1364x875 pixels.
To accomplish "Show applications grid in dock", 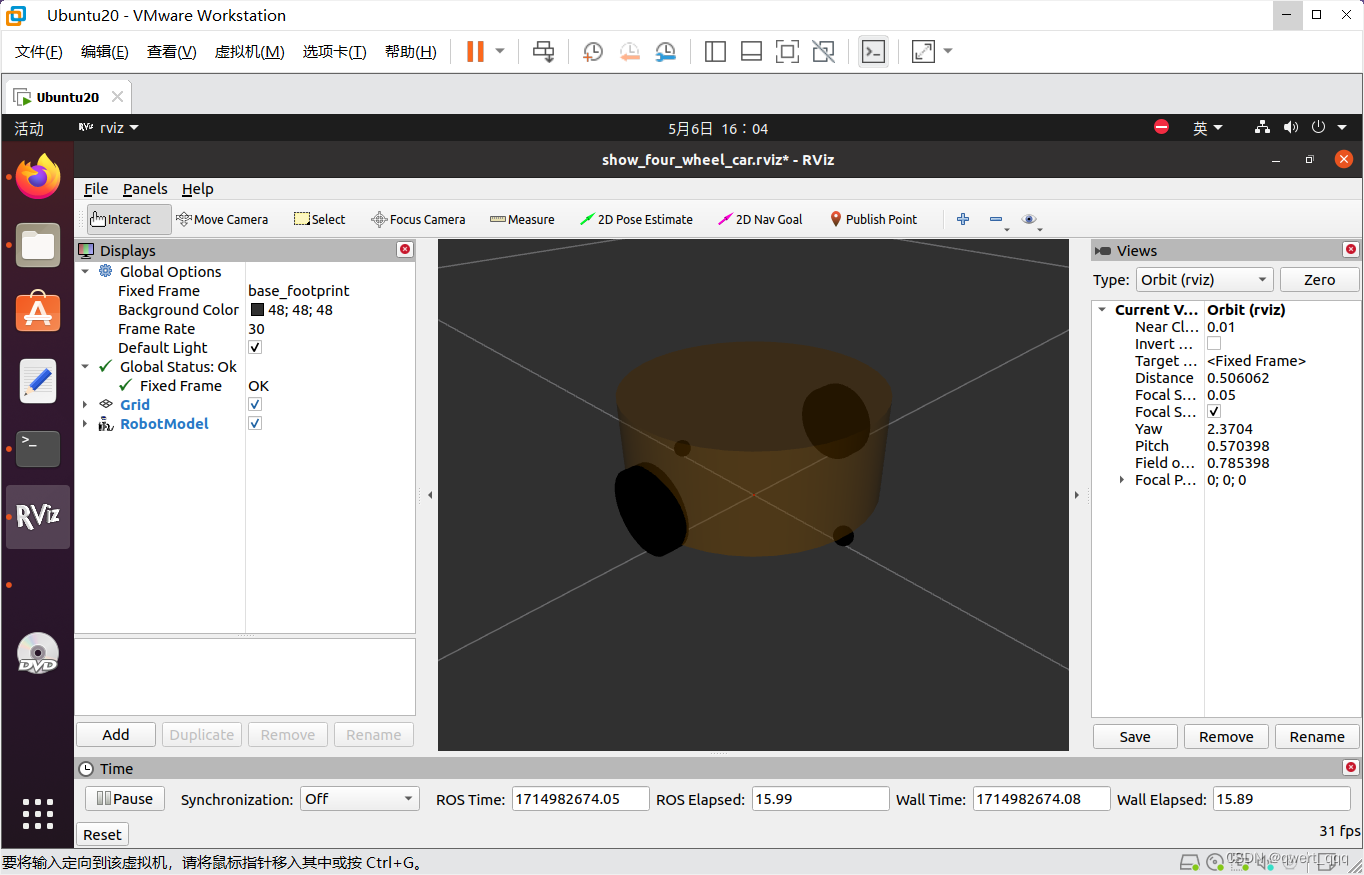I will tap(38, 813).
